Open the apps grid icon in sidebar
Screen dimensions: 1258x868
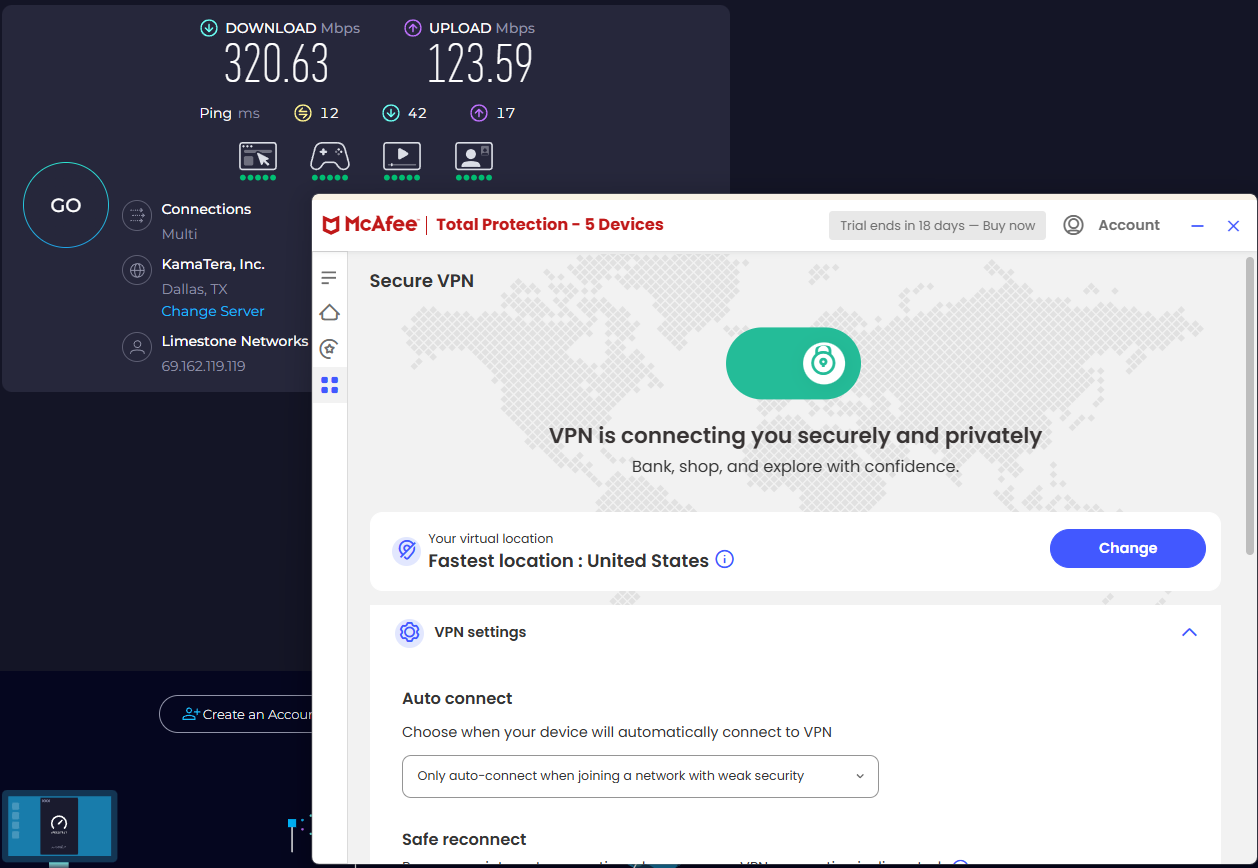pos(329,384)
